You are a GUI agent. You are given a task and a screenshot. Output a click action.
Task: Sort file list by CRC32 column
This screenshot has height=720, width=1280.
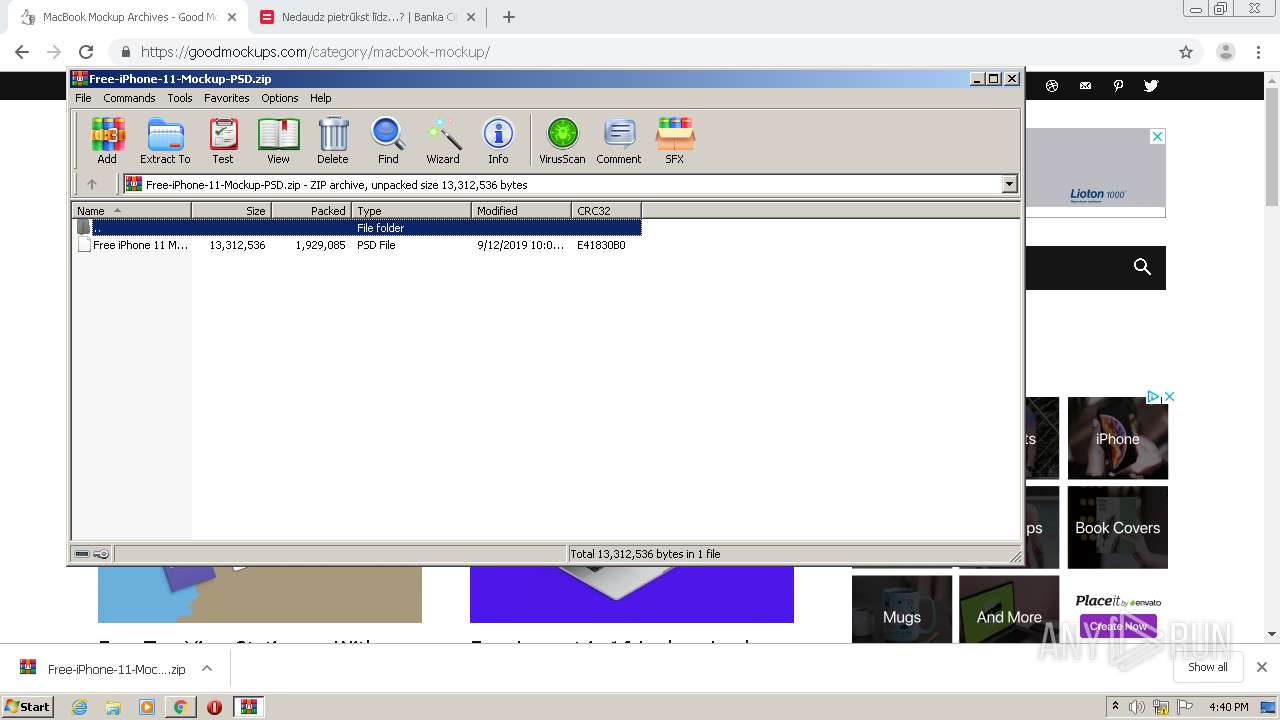pyautogui.click(x=606, y=210)
